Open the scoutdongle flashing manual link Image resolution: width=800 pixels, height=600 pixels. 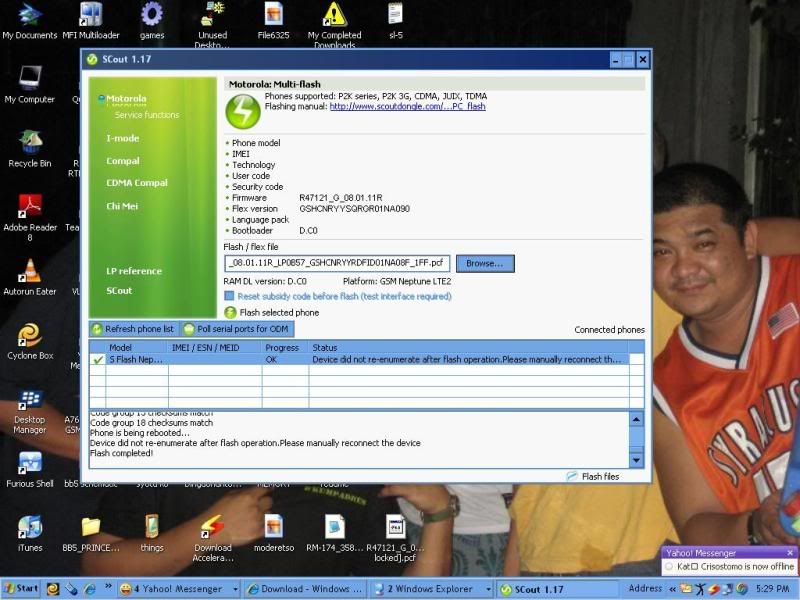[407, 106]
